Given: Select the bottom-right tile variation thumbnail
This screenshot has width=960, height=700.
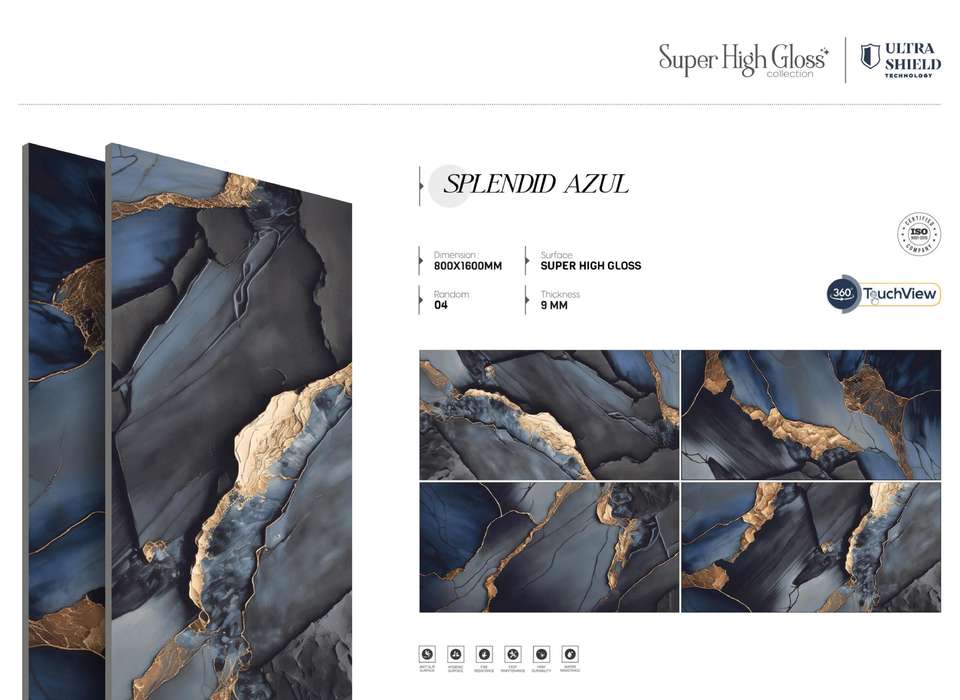Looking at the screenshot, I should point(811,547).
